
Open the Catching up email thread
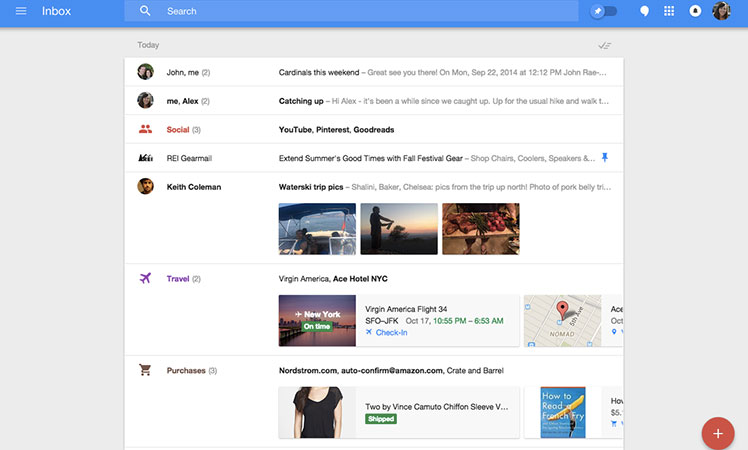(301, 101)
